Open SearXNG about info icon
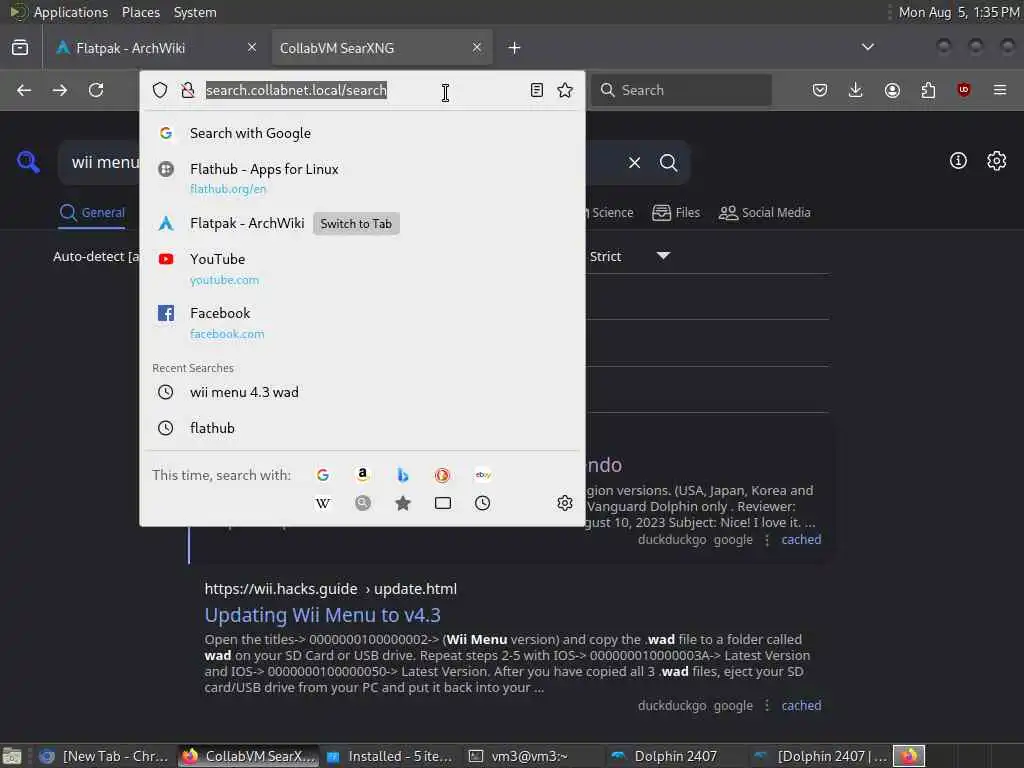This screenshot has width=1024, height=768. [x=958, y=161]
